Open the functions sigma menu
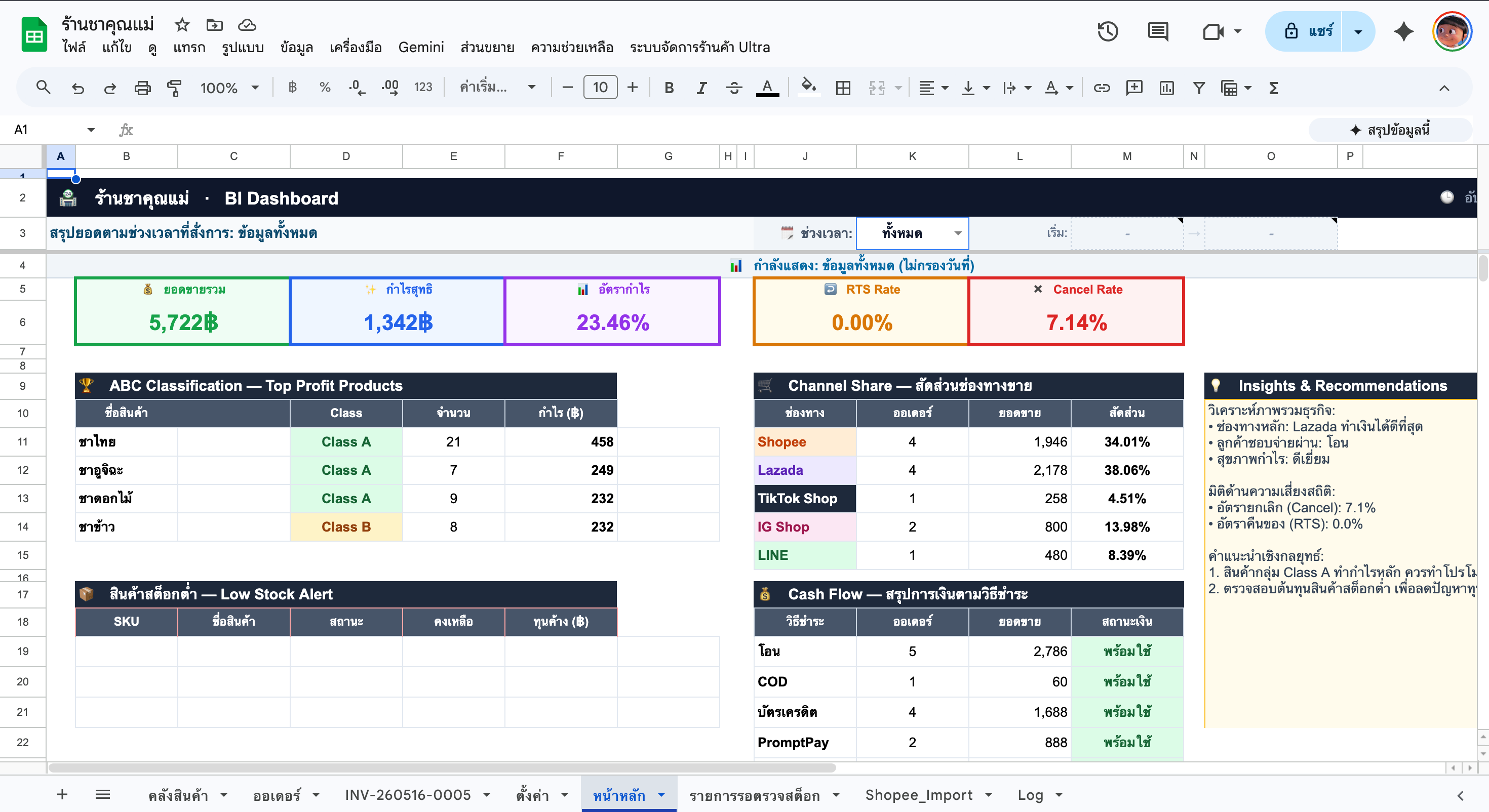The width and height of the screenshot is (1489, 812). pyautogui.click(x=1273, y=88)
